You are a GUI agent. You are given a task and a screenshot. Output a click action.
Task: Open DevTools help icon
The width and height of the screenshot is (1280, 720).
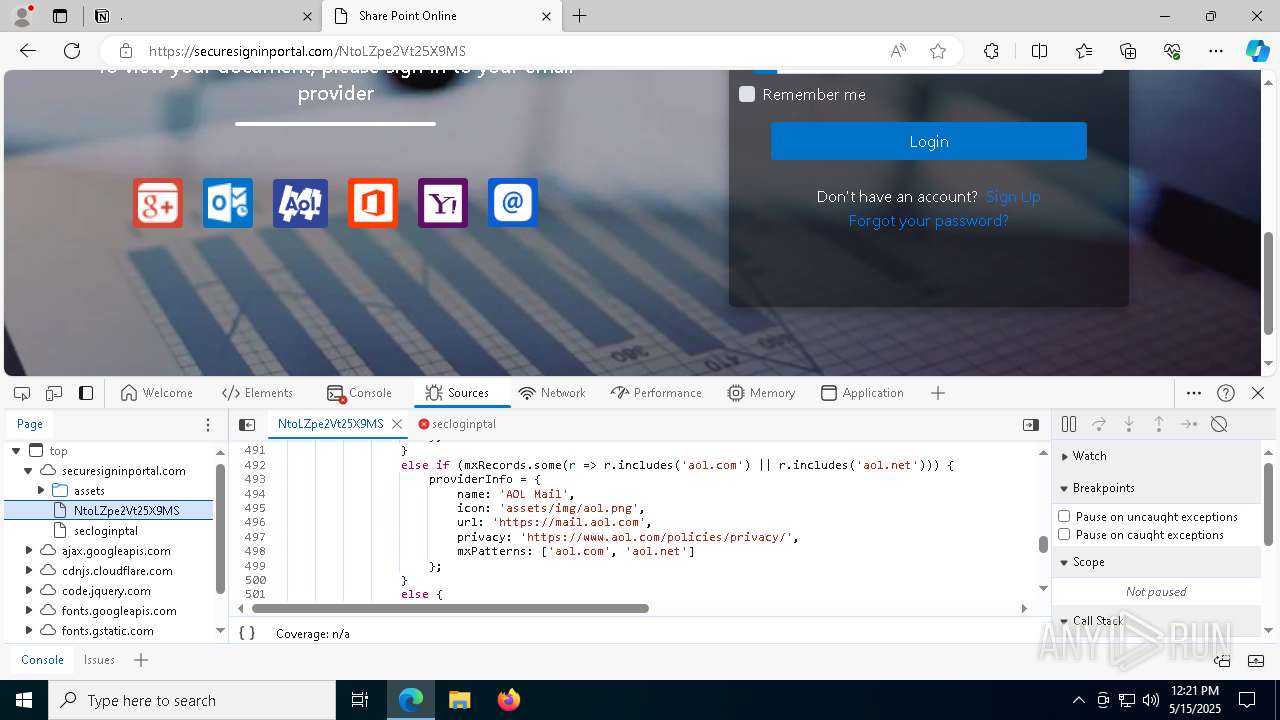coord(1226,393)
